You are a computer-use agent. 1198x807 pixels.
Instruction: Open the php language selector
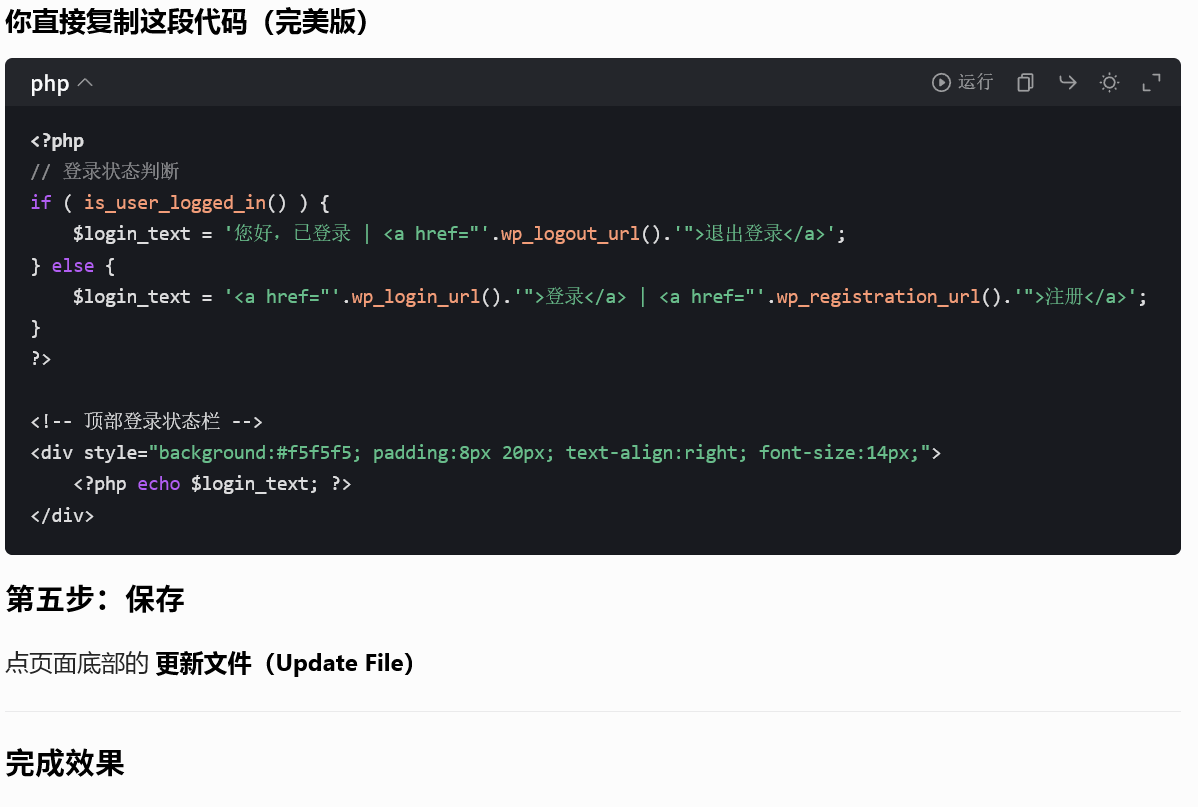[x=62, y=83]
